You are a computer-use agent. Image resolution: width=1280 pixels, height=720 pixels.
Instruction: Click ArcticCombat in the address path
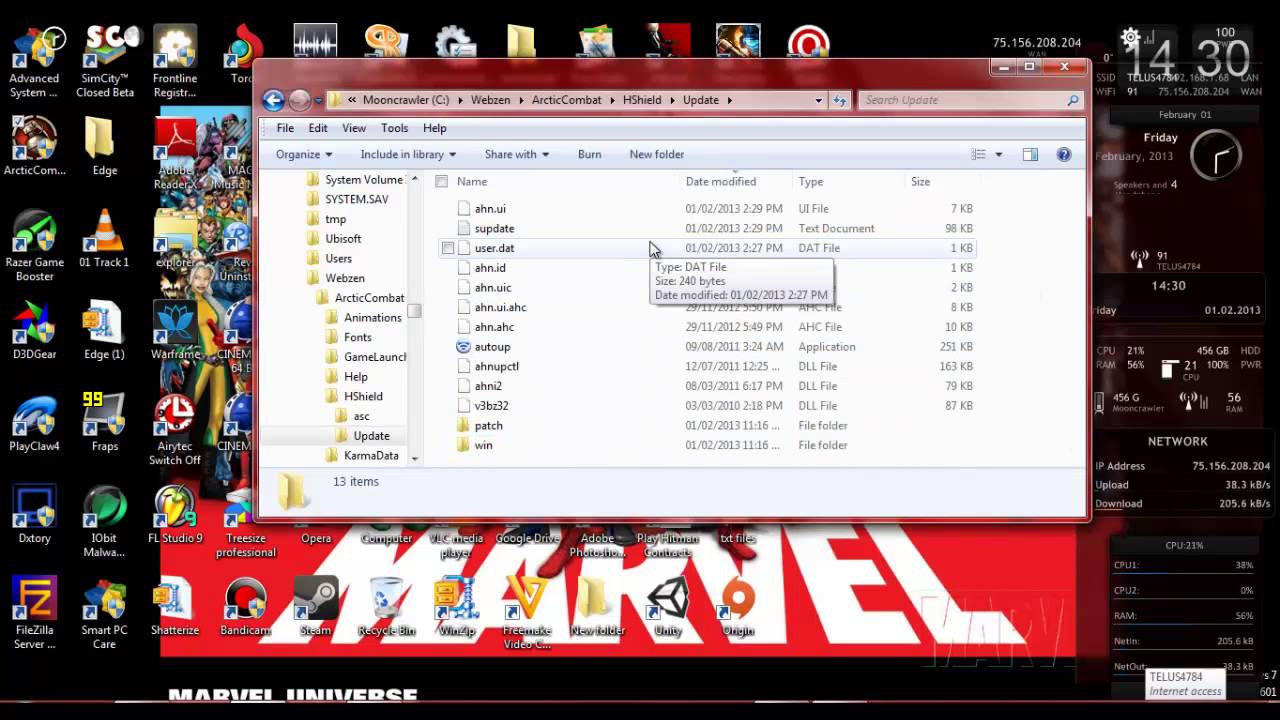point(567,100)
